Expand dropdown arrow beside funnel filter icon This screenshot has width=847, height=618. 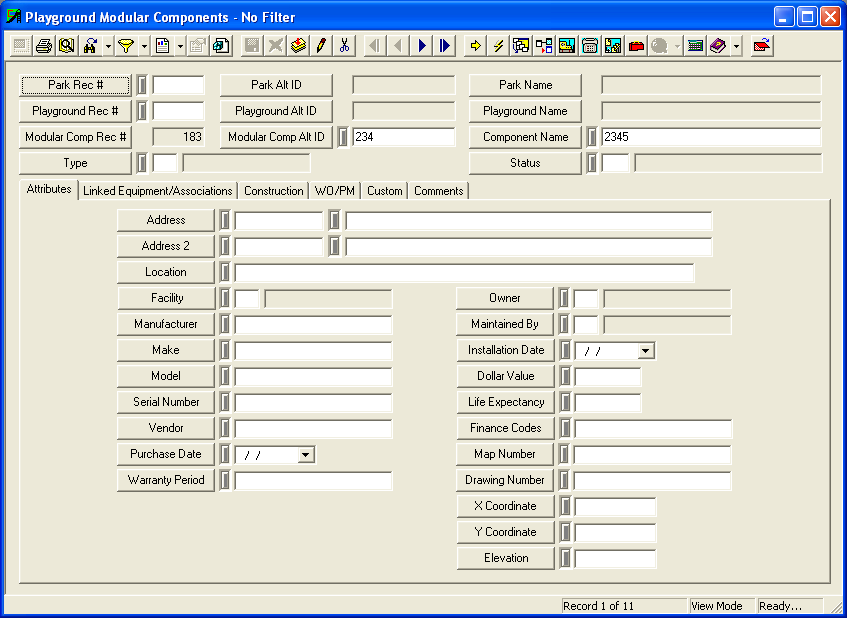[x=144, y=46]
